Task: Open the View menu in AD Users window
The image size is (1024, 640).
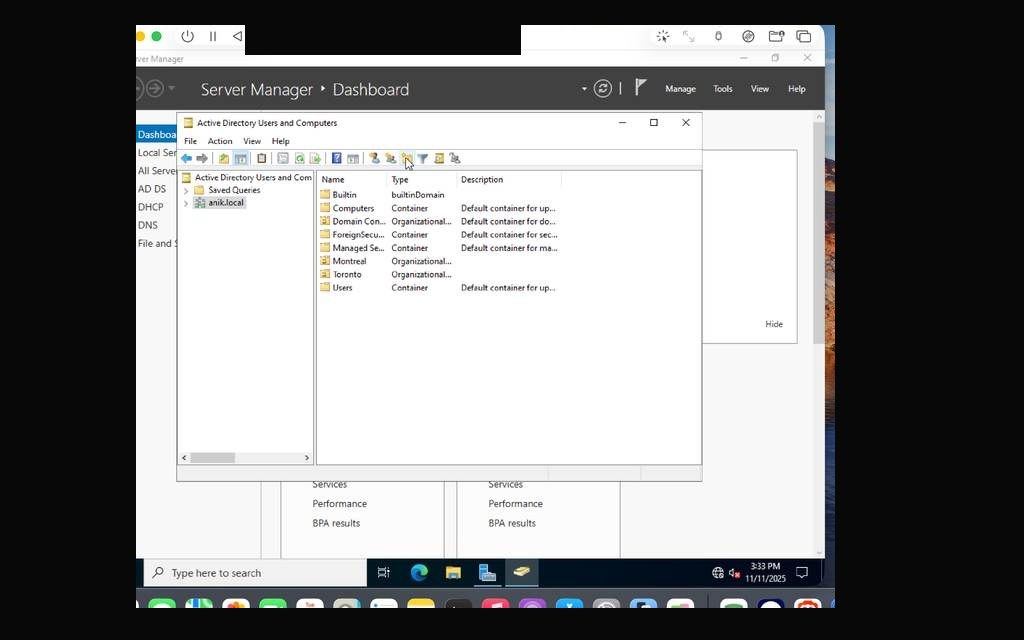Action: click(x=252, y=141)
